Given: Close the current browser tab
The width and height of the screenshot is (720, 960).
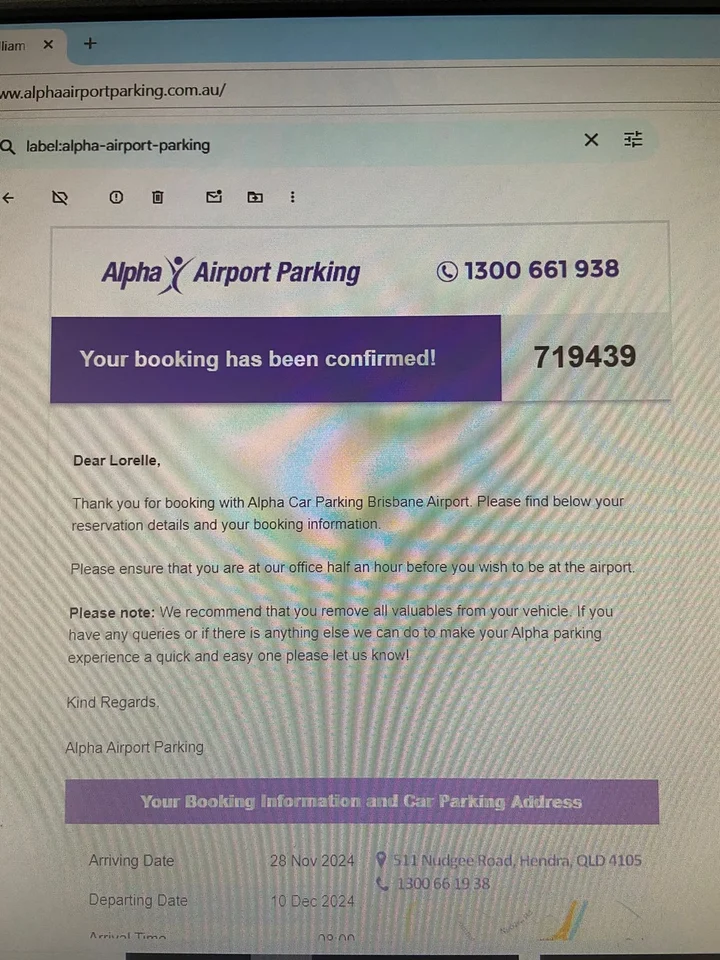Looking at the screenshot, I should [48, 45].
